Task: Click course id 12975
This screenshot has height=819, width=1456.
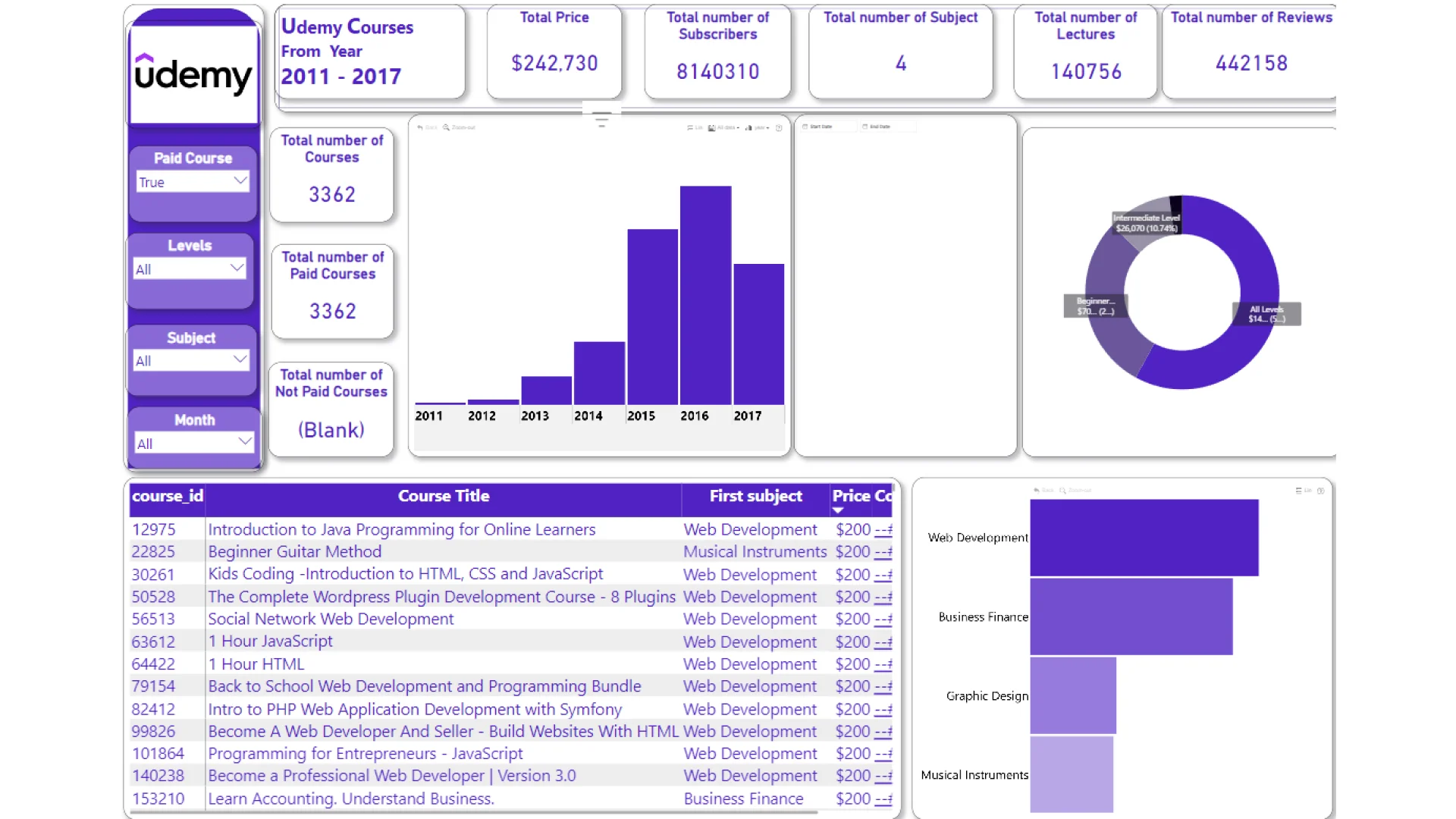Action: click(x=153, y=529)
